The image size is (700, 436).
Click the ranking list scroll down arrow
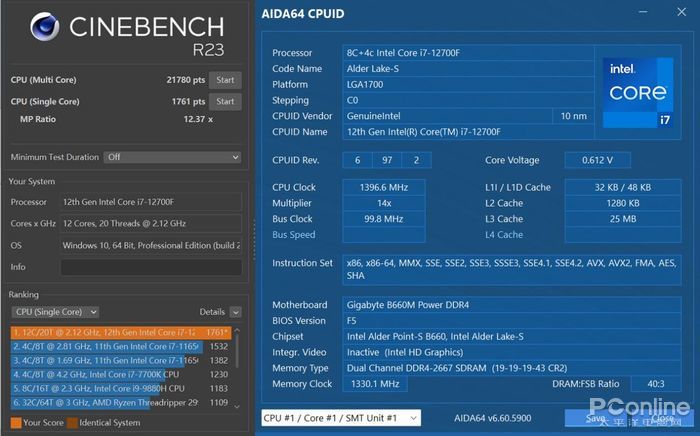coord(237,406)
